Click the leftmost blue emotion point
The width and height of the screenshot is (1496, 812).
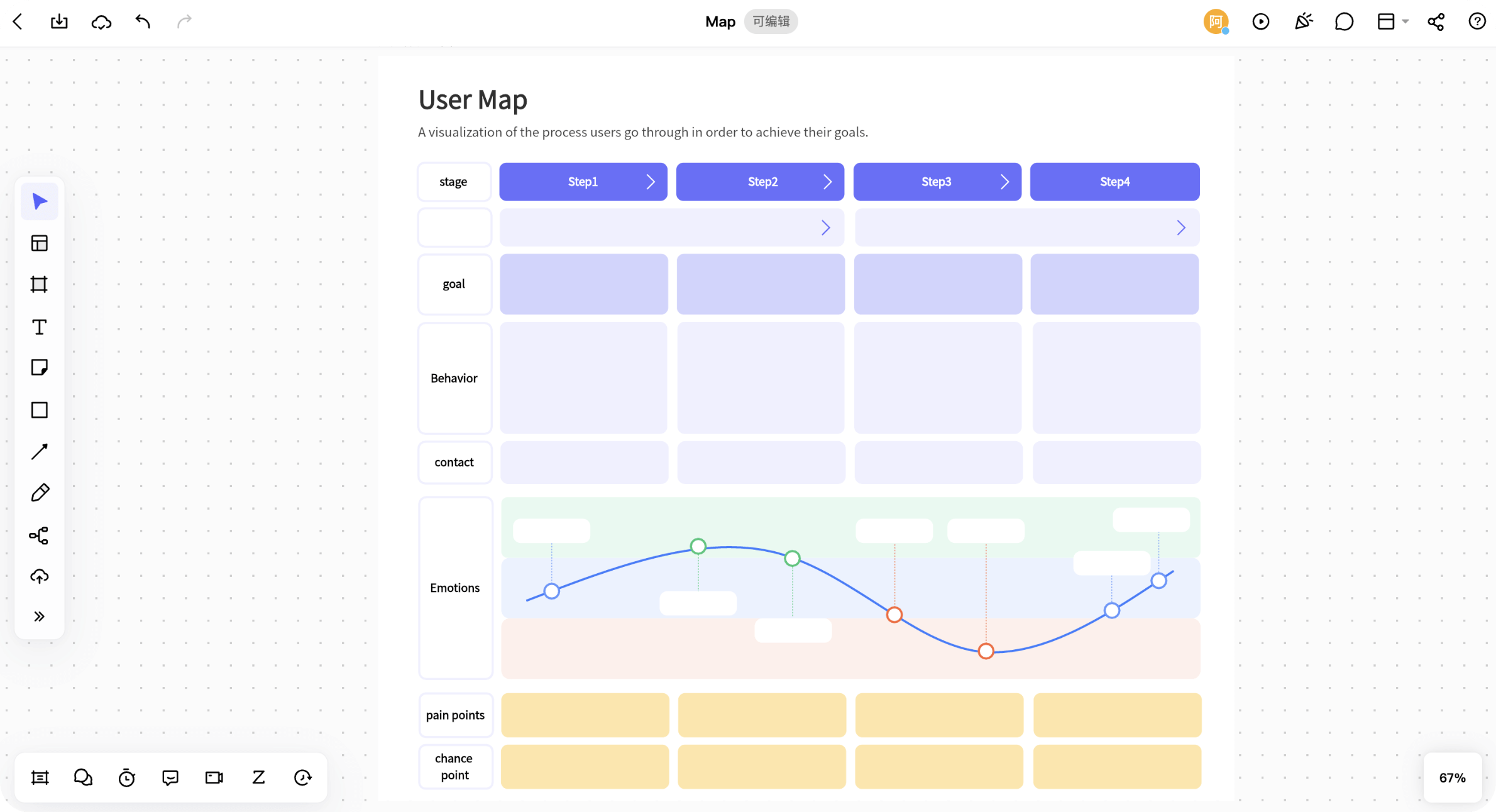pyautogui.click(x=551, y=591)
